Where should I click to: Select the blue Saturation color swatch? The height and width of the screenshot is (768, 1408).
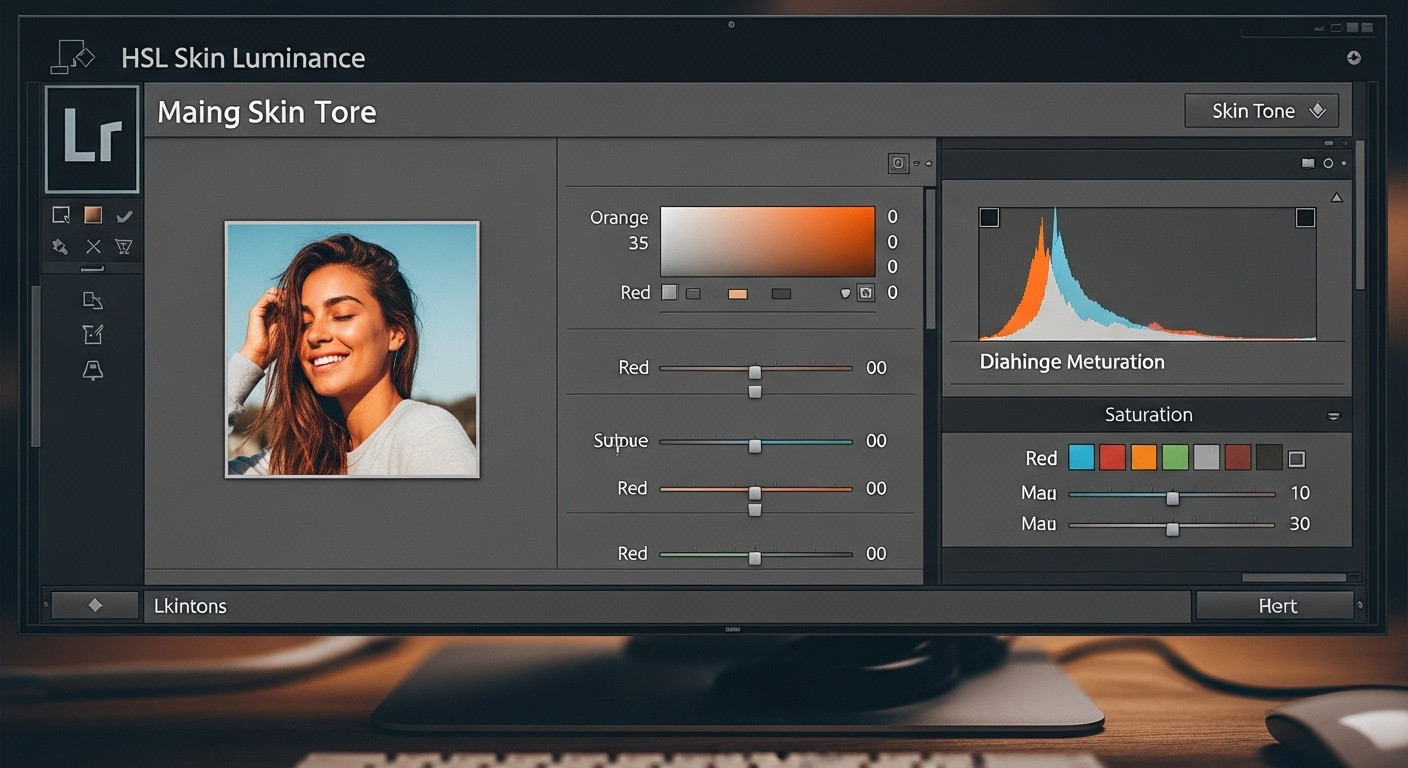[1081, 458]
